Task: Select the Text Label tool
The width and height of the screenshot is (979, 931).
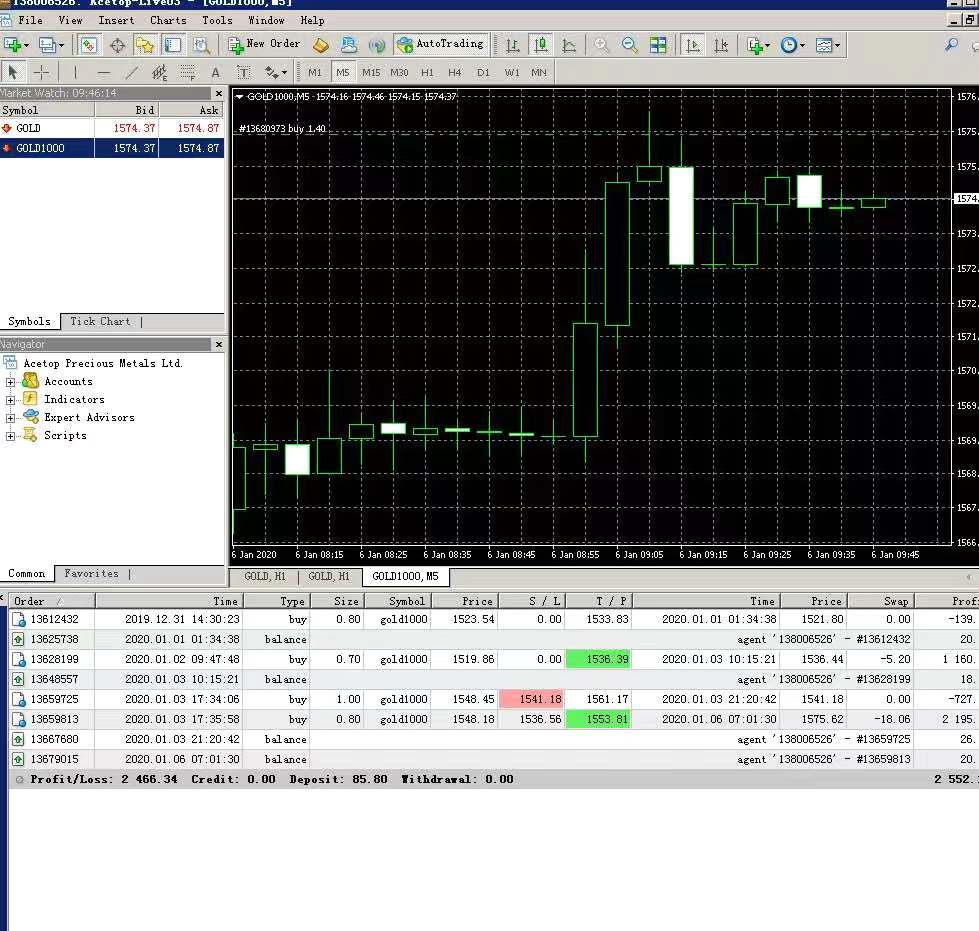Action: (244, 72)
